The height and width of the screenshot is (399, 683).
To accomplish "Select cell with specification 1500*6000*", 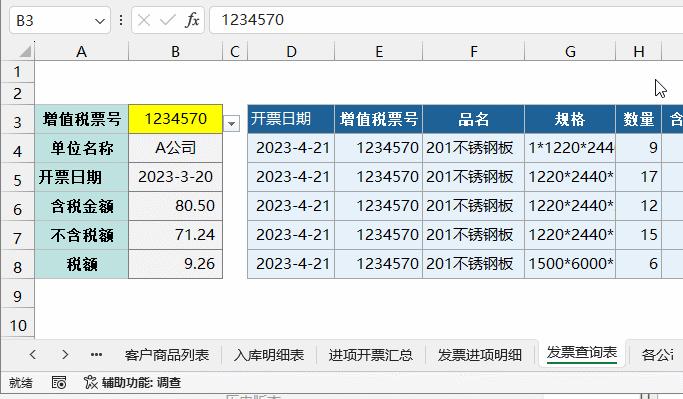I will [x=570, y=264].
